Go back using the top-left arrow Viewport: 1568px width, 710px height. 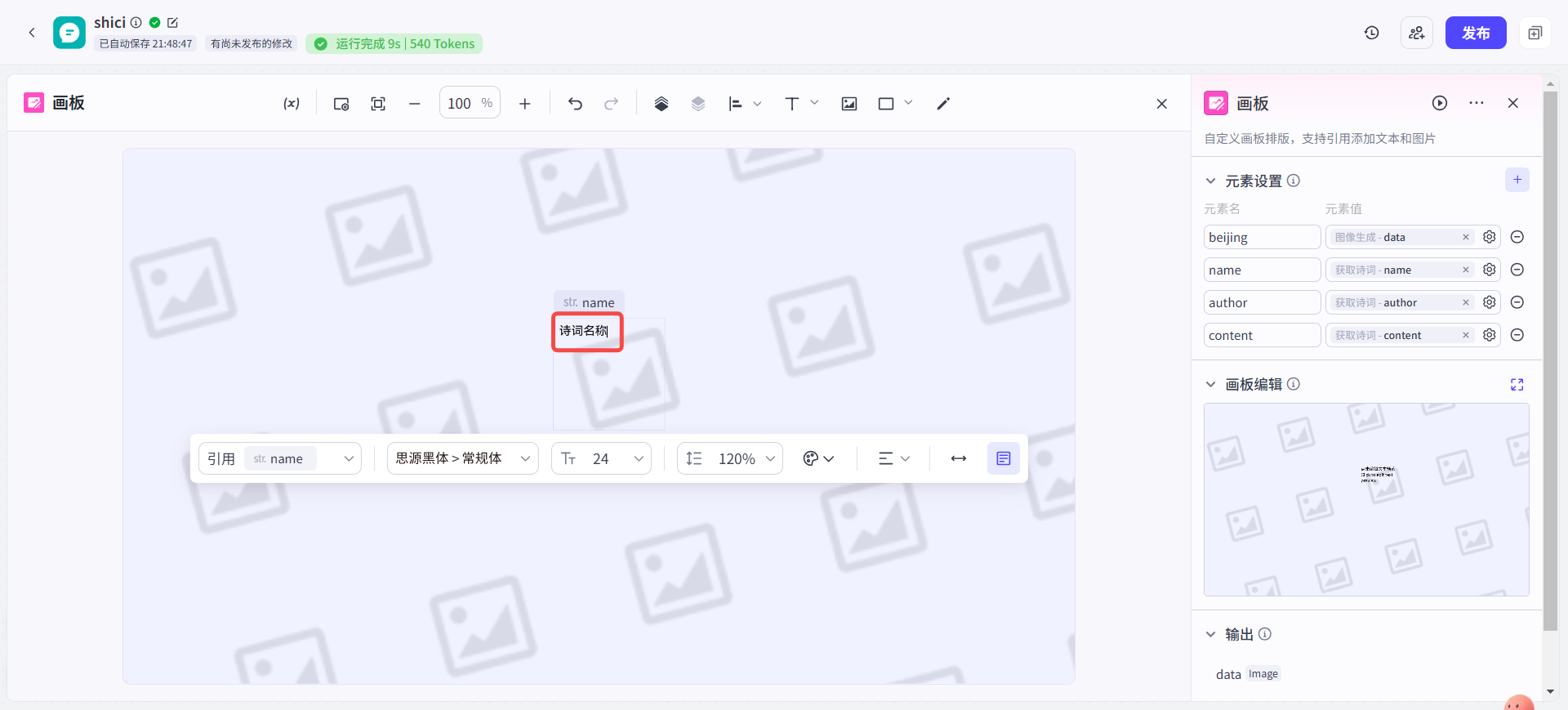(x=32, y=33)
